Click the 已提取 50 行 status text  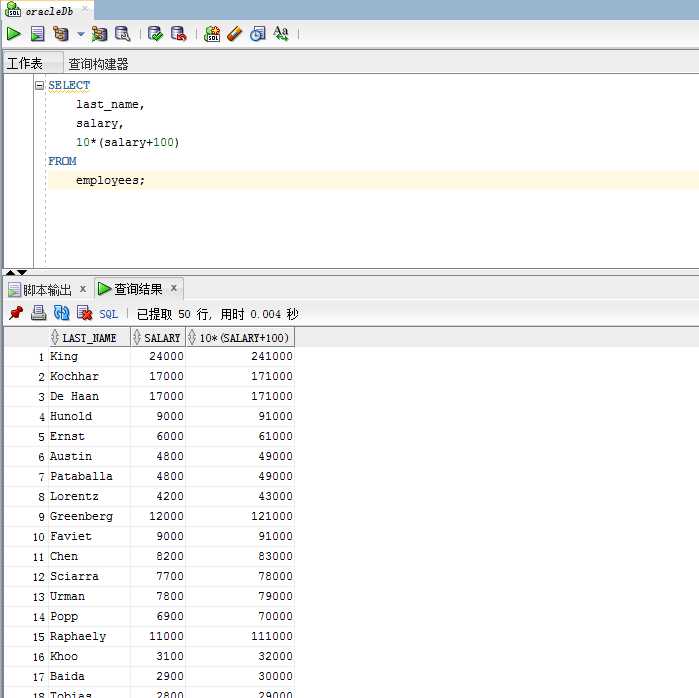tap(172, 314)
